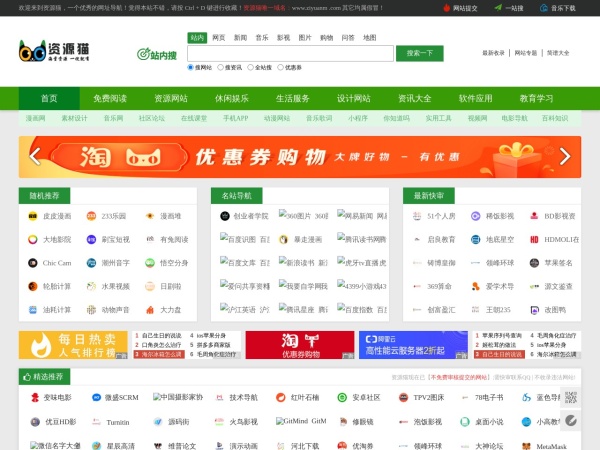Open the 233乐园 site icon
The height and width of the screenshot is (450, 600).
[92, 215]
